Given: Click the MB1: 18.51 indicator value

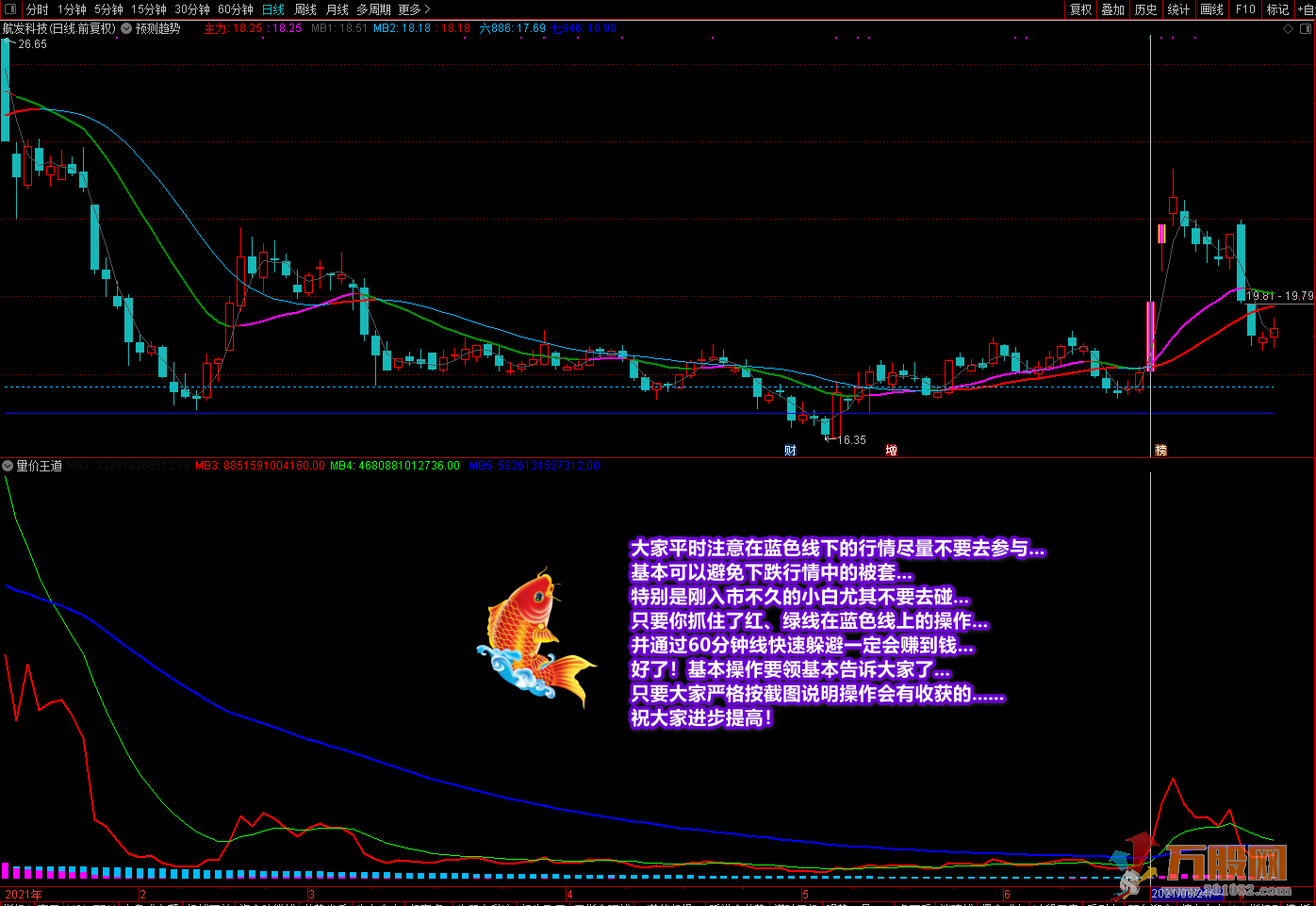Looking at the screenshot, I should pos(339,29).
